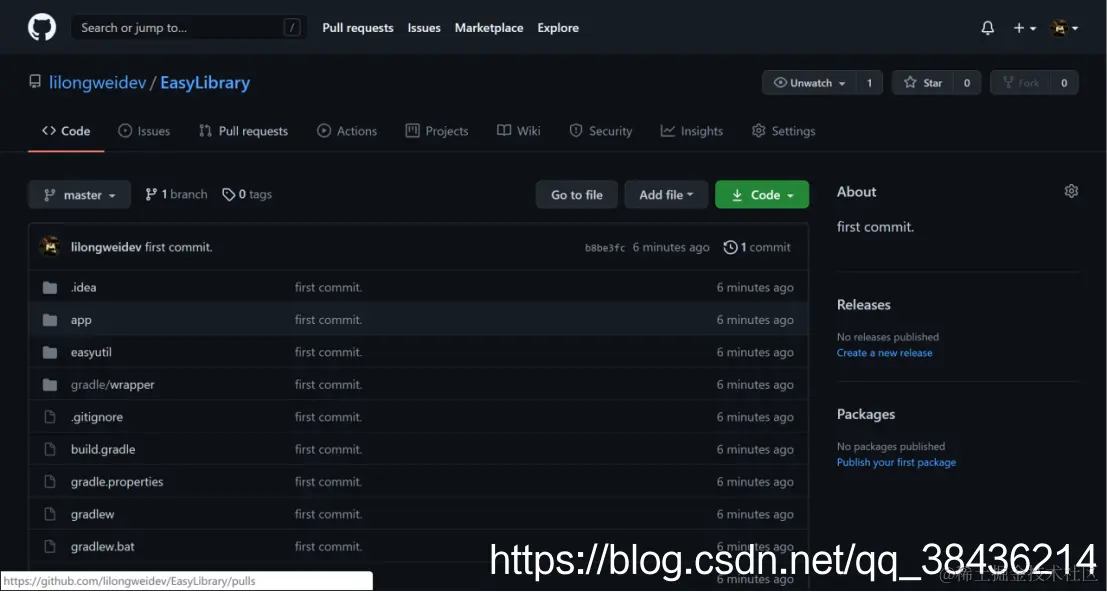This screenshot has width=1107, height=592.
Task: Open the GitHub home logo
Action: [x=42, y=28]
